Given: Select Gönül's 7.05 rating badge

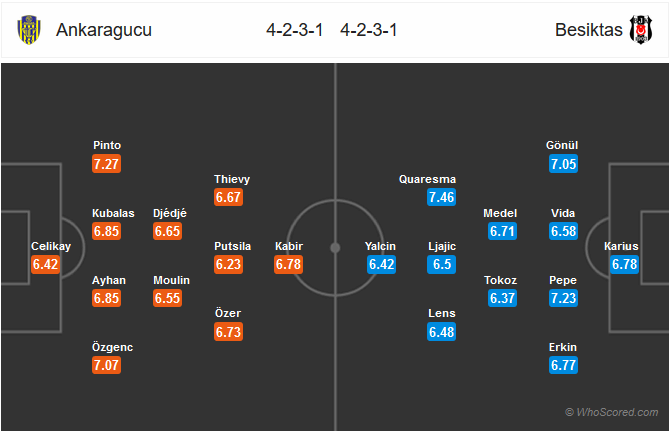Looking at the screenshot, I should [x=563, y=164].
